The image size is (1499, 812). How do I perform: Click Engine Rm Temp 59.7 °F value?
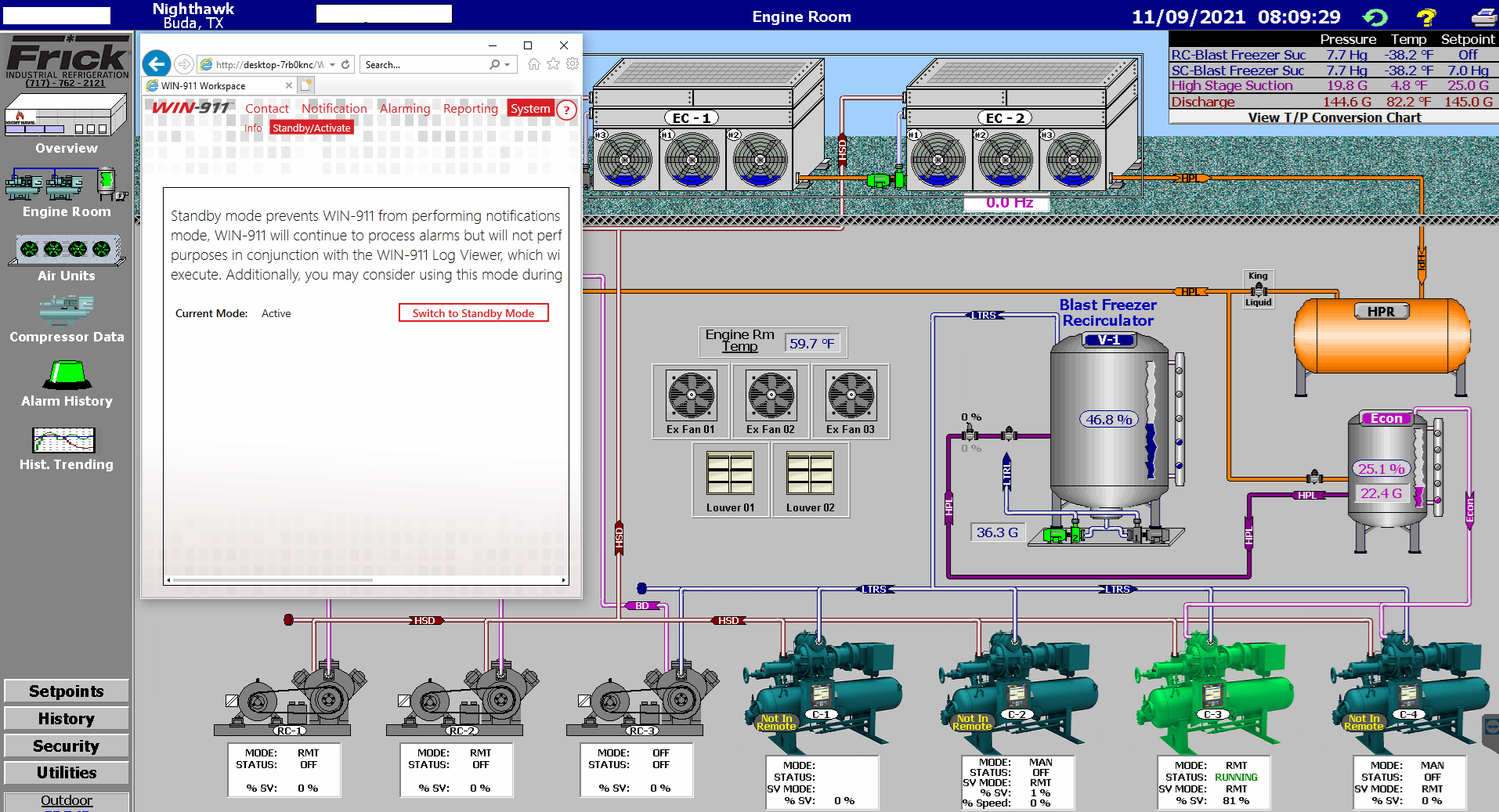point(812,344)
